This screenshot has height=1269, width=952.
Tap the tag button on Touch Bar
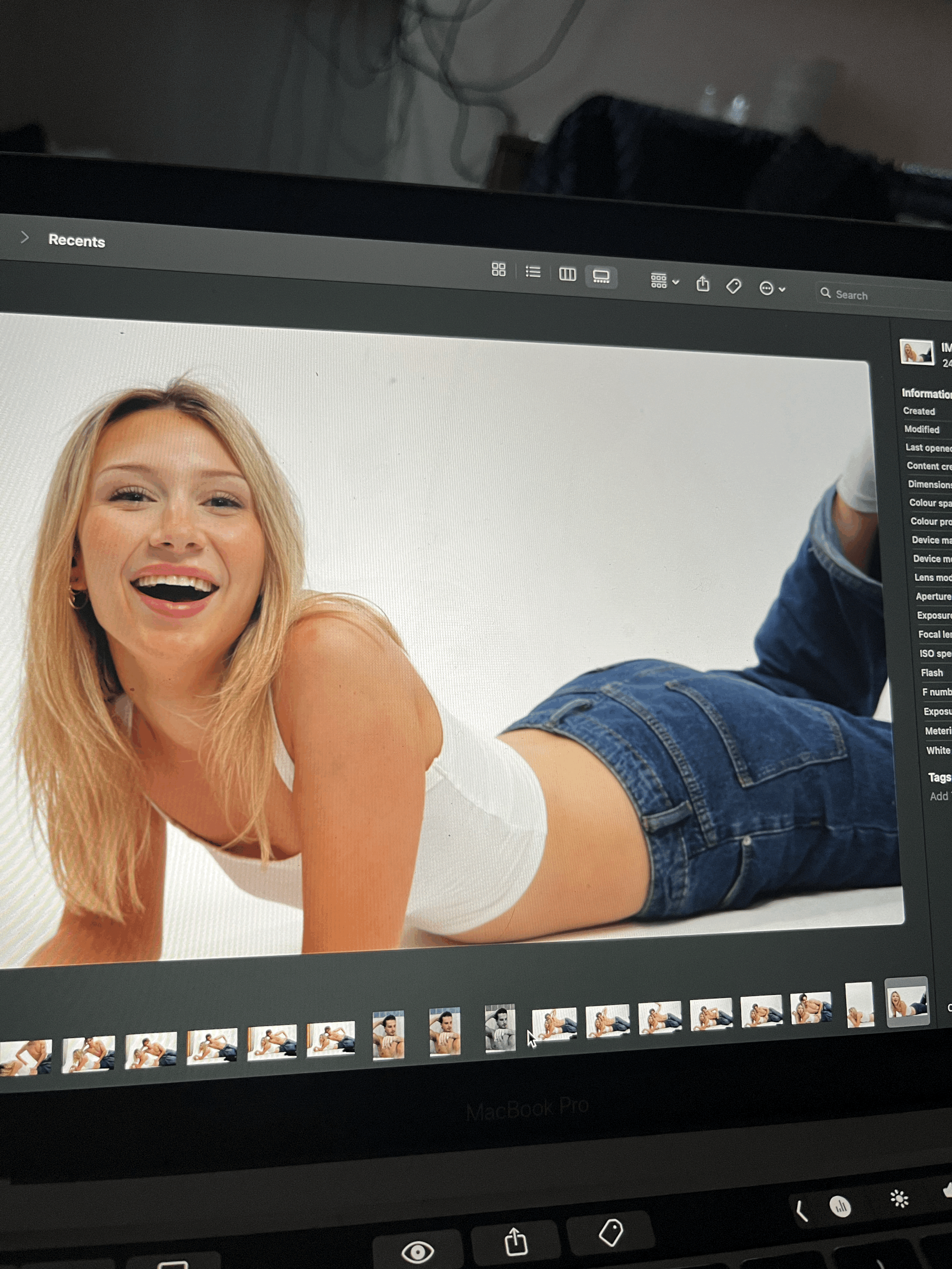pos(610,1232)
